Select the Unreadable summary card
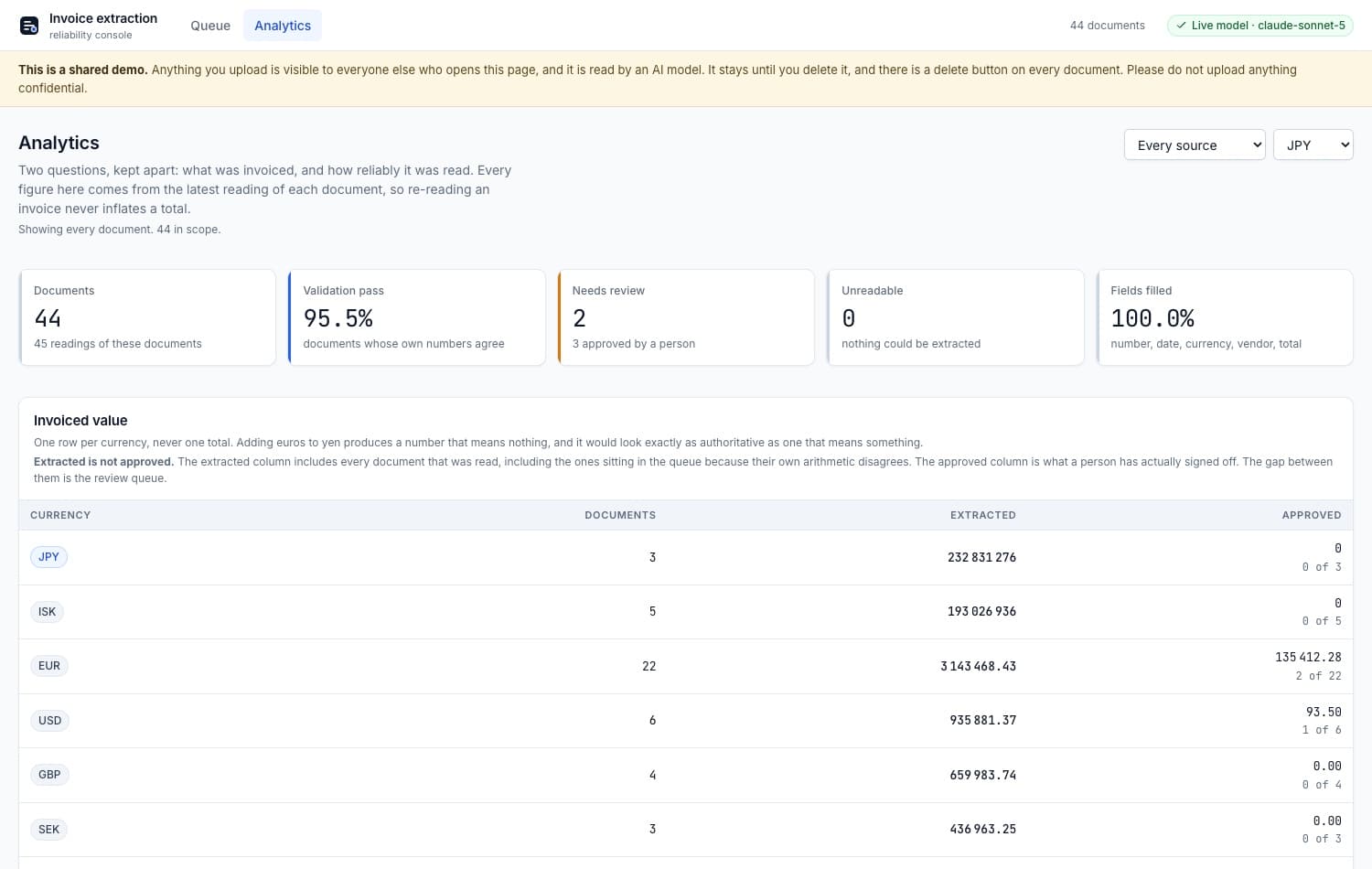The height and width of the screenshot is (869, 1372). click(x=955, y=317)
